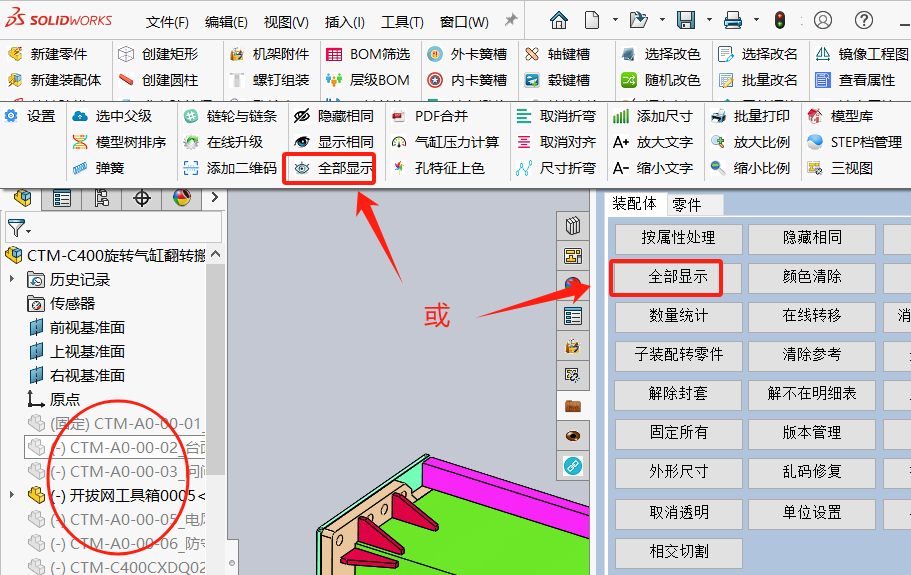Click the Home icon in title bar

pyautogui.click(x=559, y=20)
